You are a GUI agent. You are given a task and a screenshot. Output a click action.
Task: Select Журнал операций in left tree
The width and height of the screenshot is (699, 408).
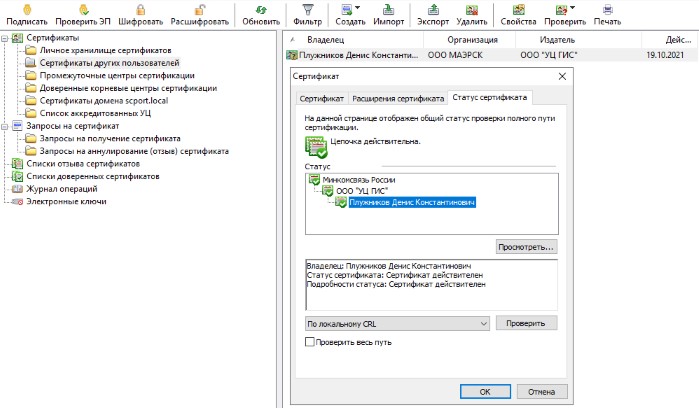tap(54, 188)
